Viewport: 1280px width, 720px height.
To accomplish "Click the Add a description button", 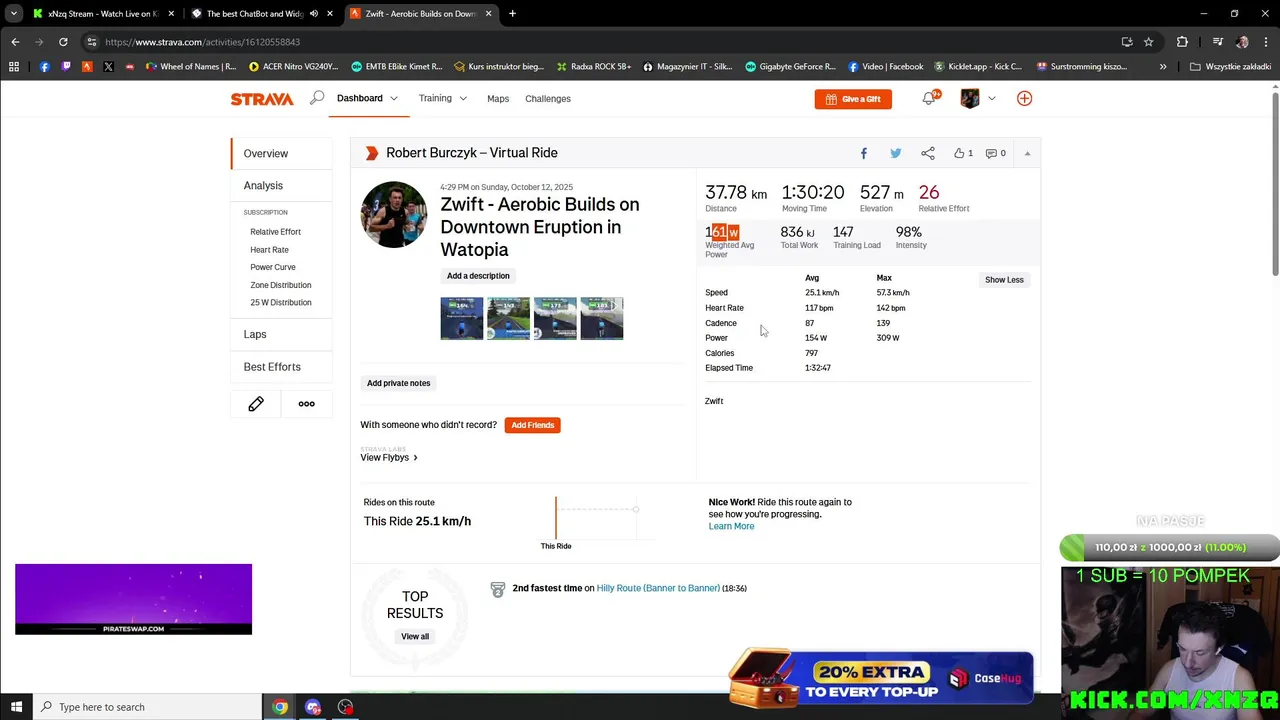I will [478, 276].
